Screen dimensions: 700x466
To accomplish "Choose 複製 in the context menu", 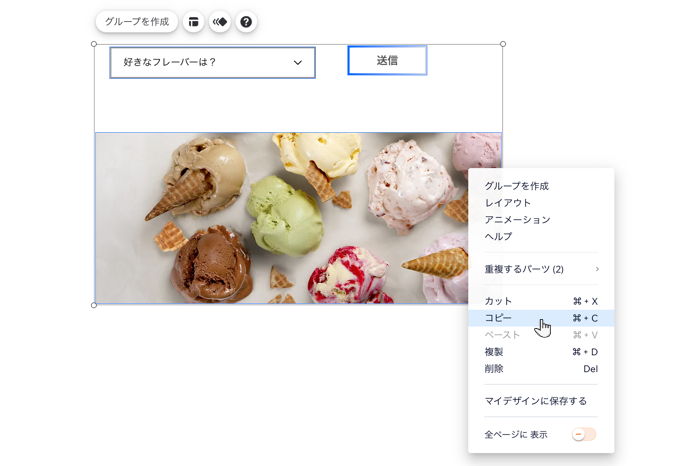I will tap(541, 352).
